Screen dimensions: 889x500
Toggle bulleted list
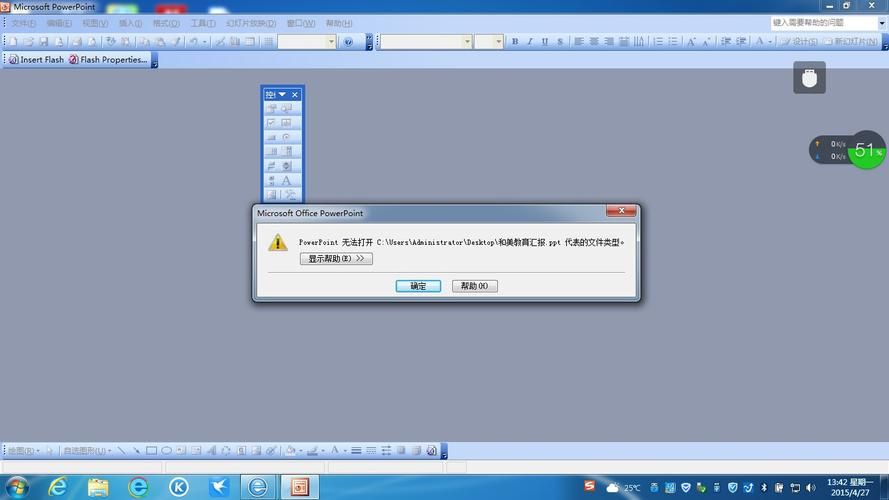coord(673,41)
